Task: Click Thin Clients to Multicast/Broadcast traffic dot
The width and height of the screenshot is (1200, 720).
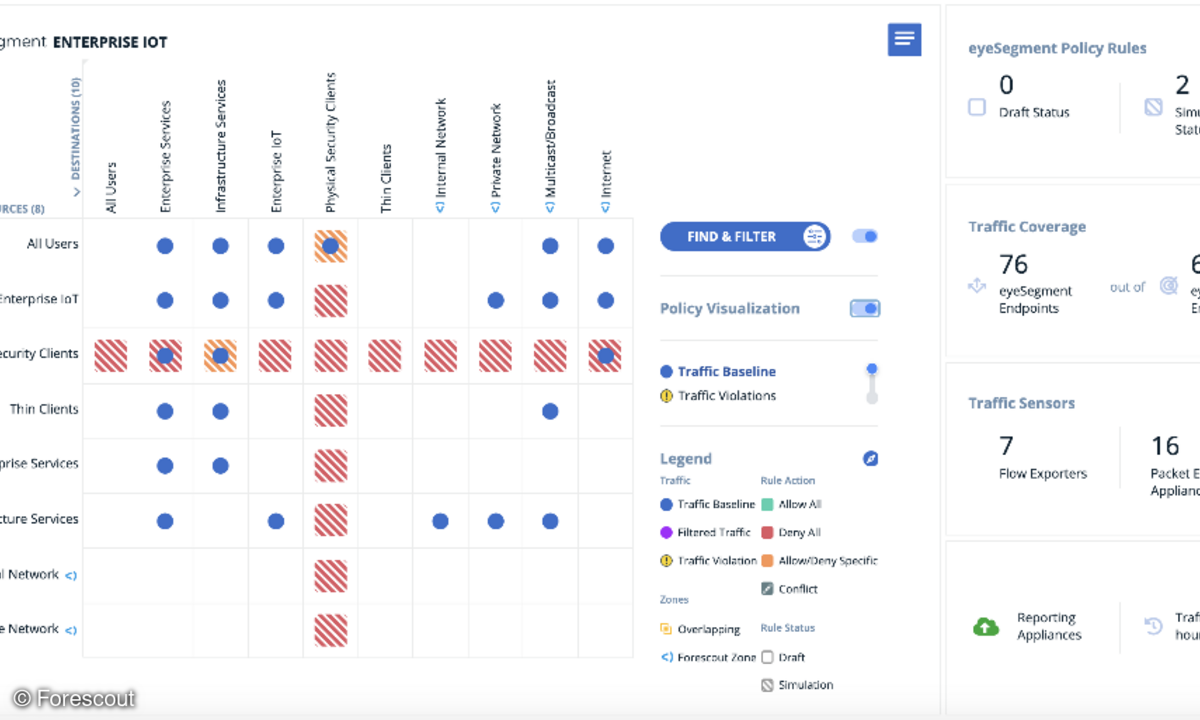Action: point(550,411)
